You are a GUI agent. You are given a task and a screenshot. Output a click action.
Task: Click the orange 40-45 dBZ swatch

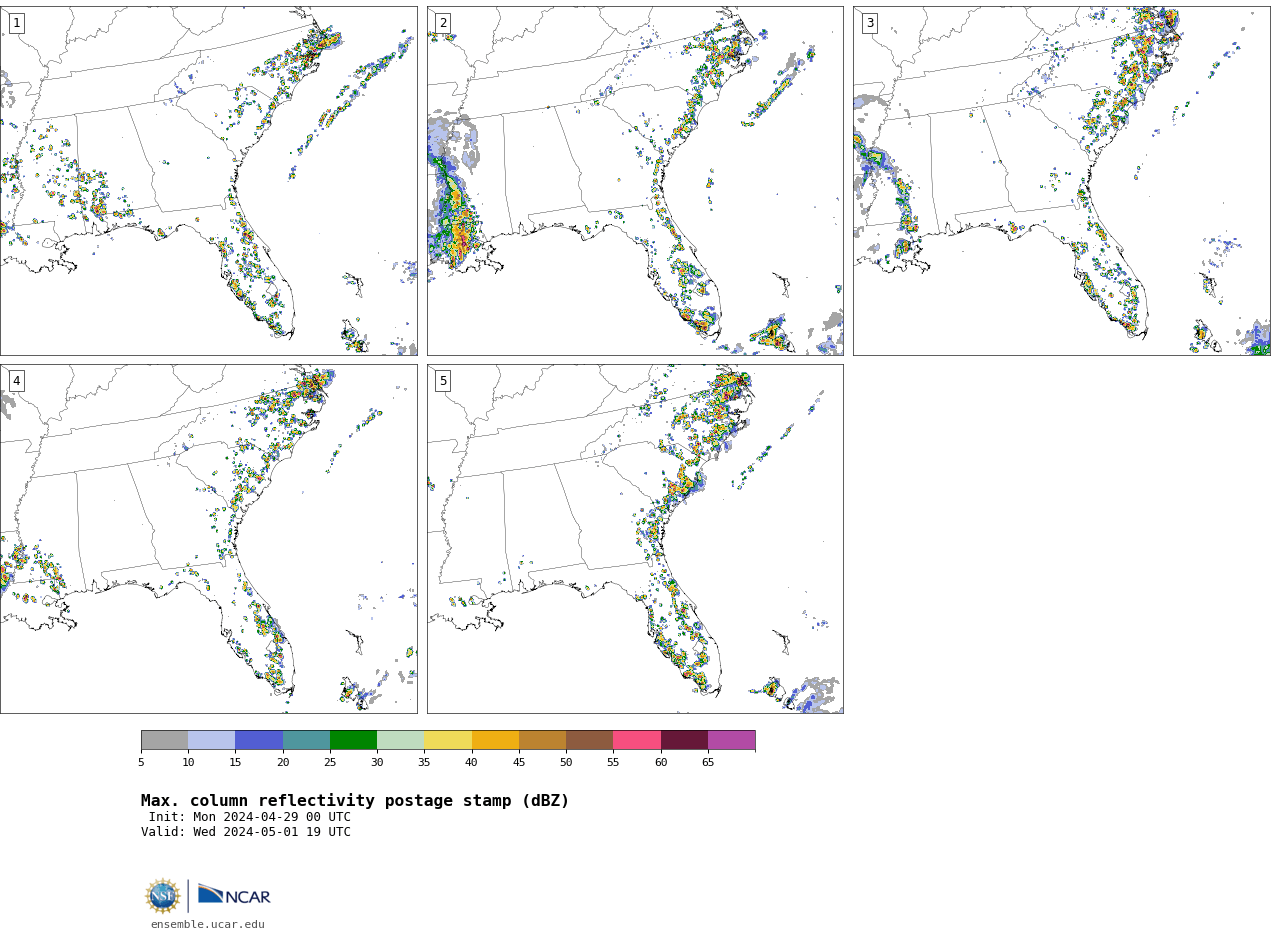click(x=495, y=740)
